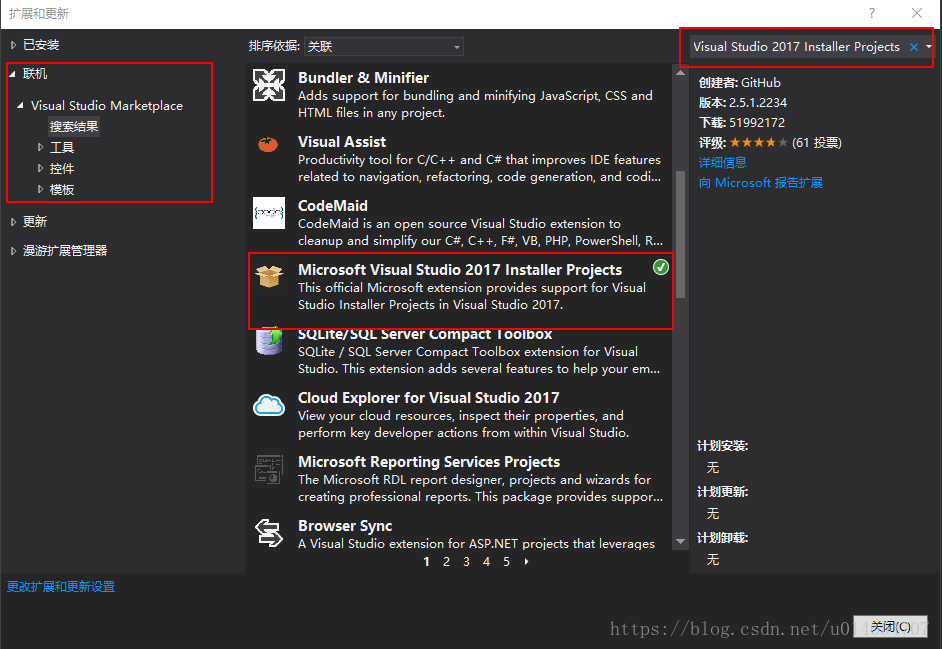Click the next page arrow
The height and width of the screenshot is (649, 942).
527,562
